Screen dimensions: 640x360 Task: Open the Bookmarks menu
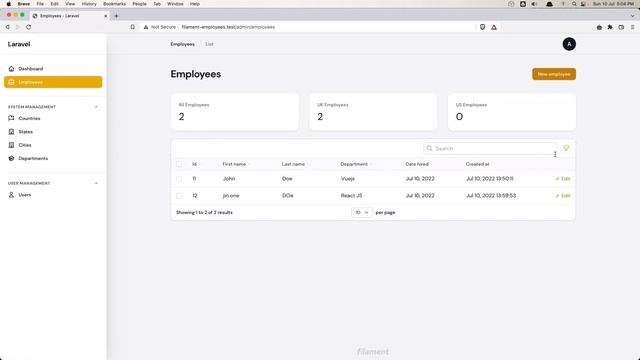click(x=114, y=4)
